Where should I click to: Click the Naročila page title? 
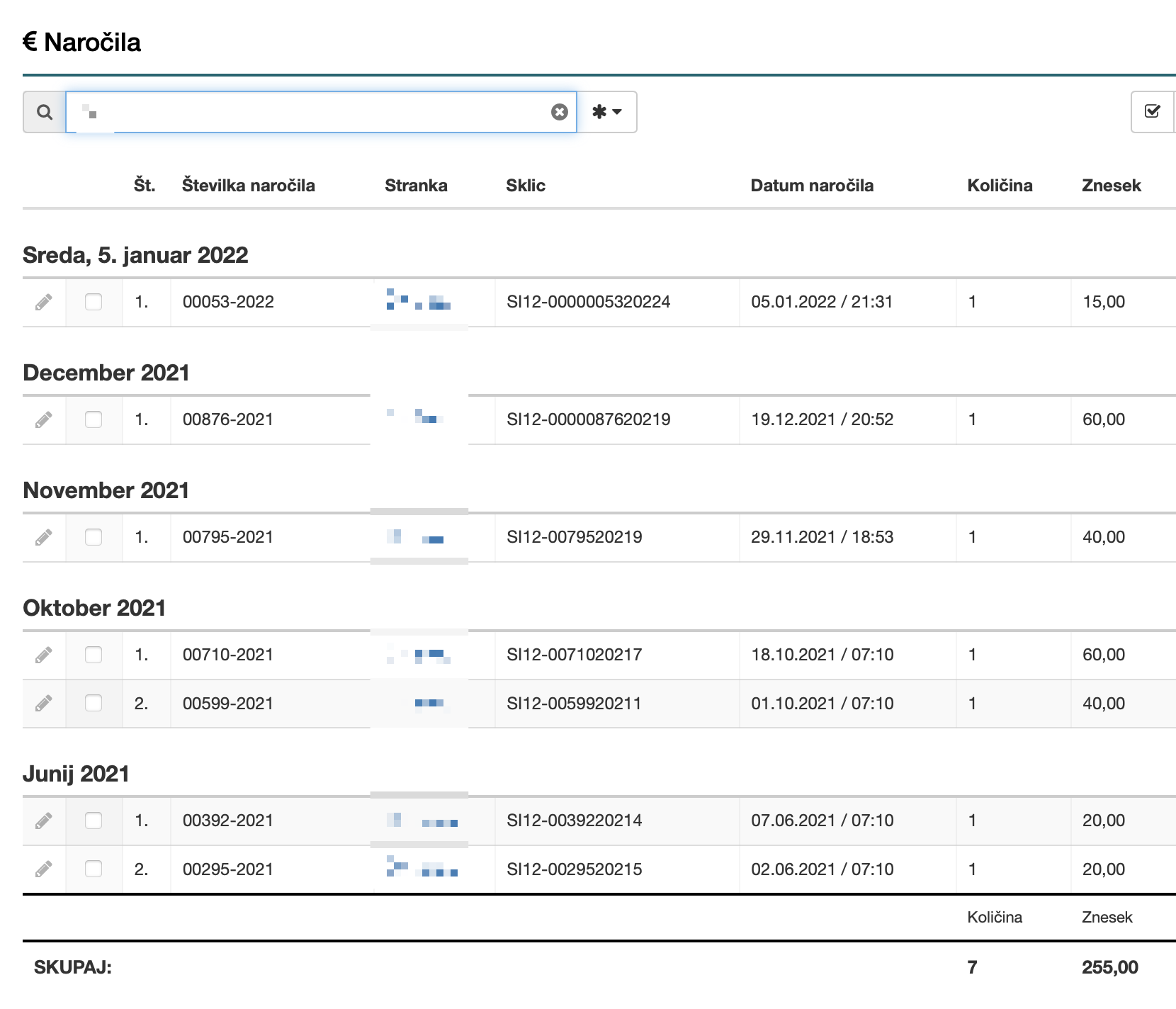coord(92,43)
